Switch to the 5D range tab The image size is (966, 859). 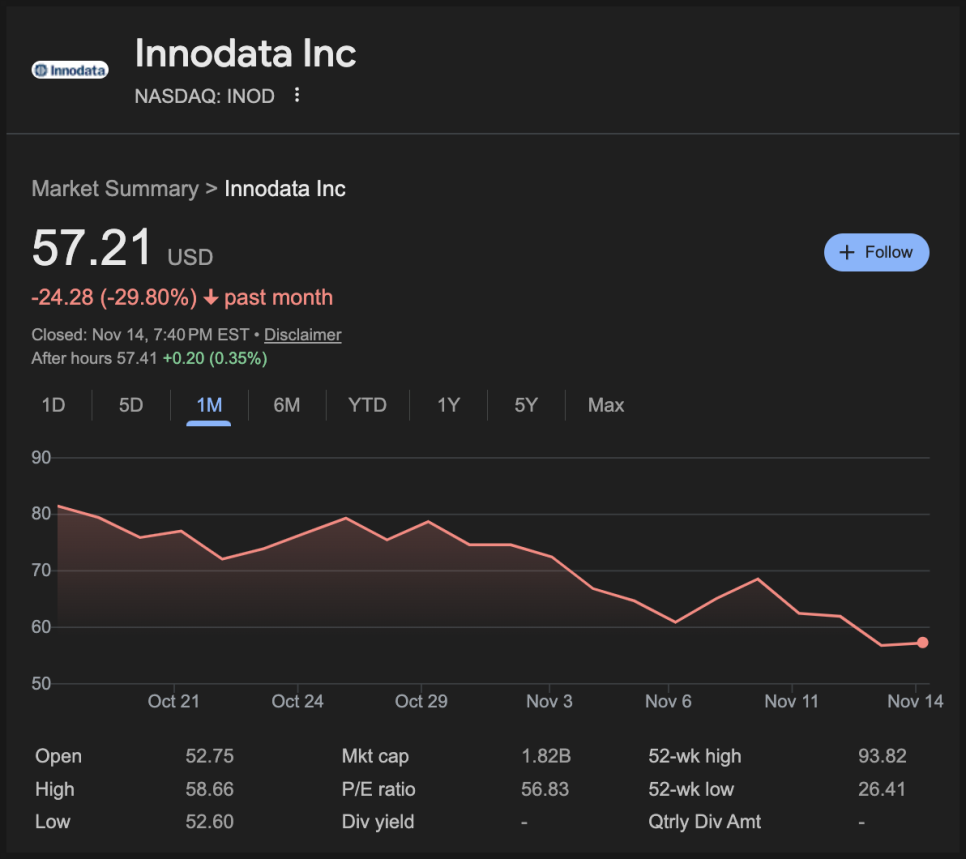tap(131, 405)
